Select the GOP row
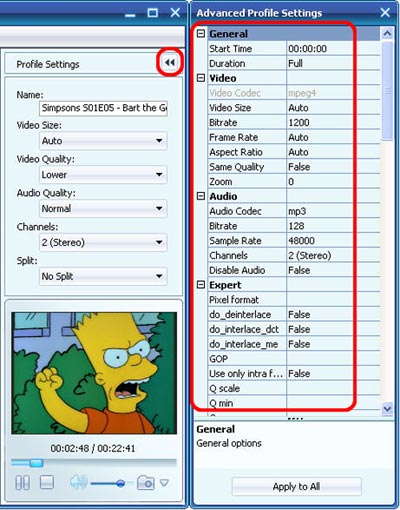The image size is (400, 510). click(294, 359)
